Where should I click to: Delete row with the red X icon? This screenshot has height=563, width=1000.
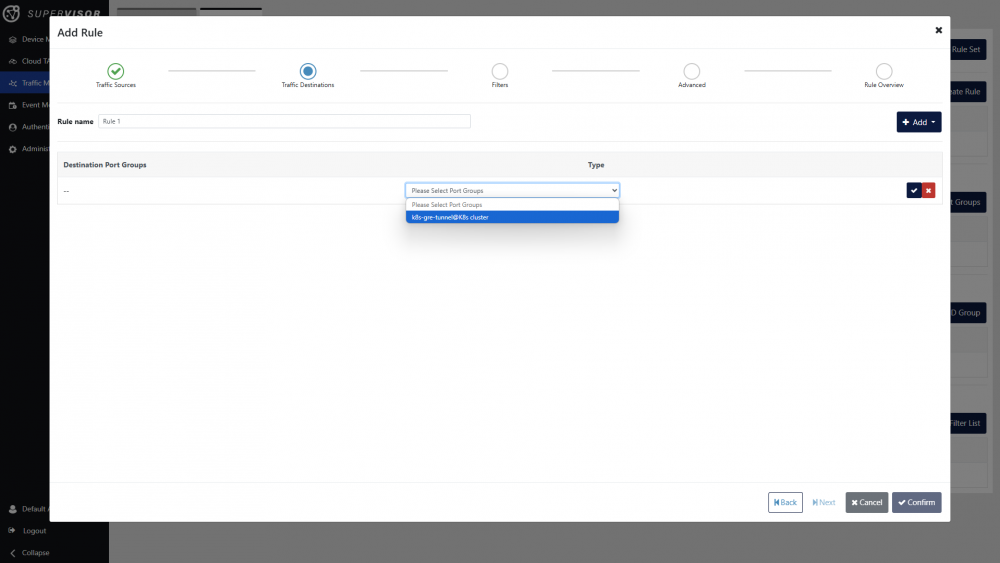click(x=928, y=190)
